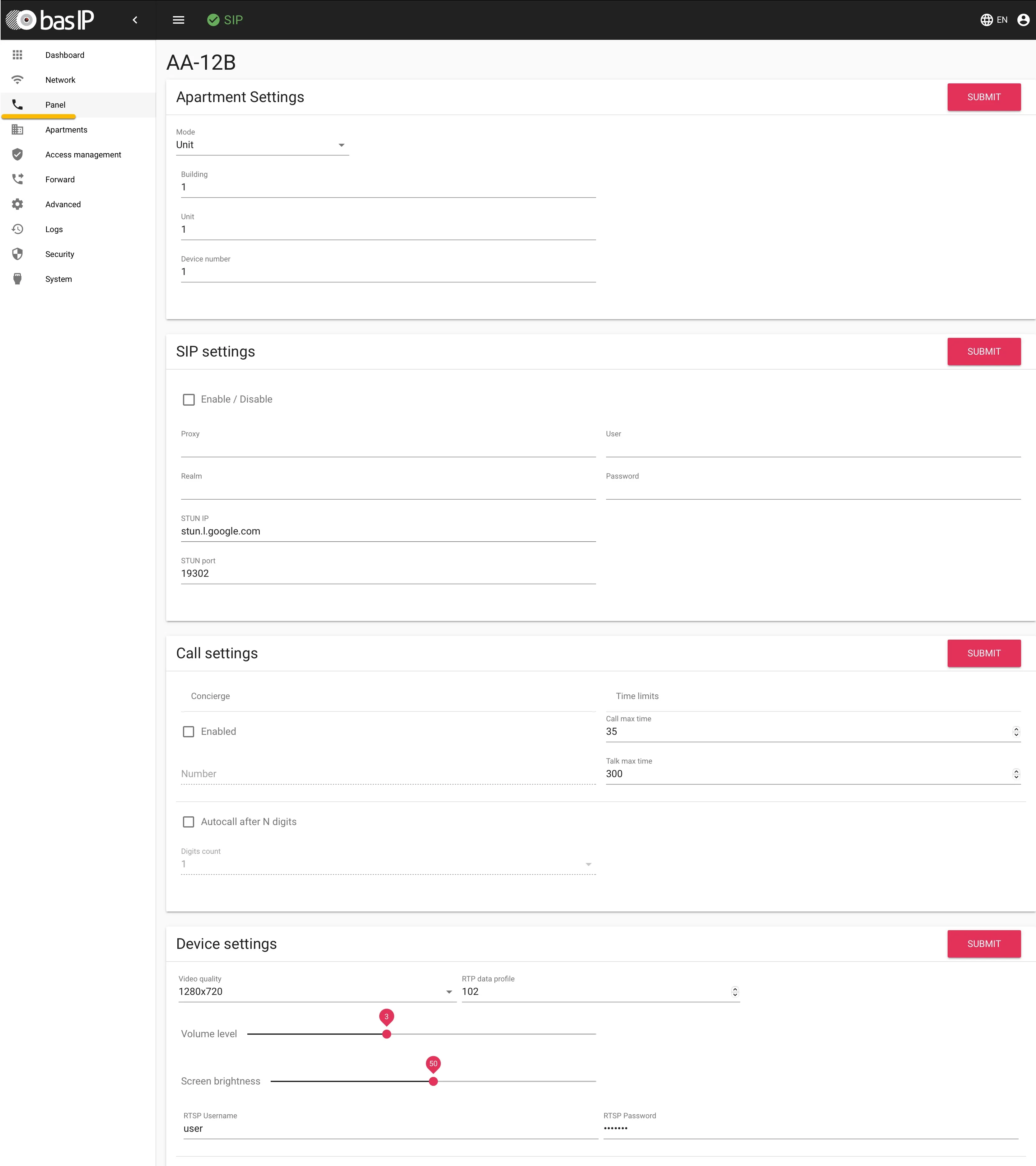The width and height of the screenshot is (1036, 1166).
Task: Open Access management in the sidebar
Action: (77, 155)
